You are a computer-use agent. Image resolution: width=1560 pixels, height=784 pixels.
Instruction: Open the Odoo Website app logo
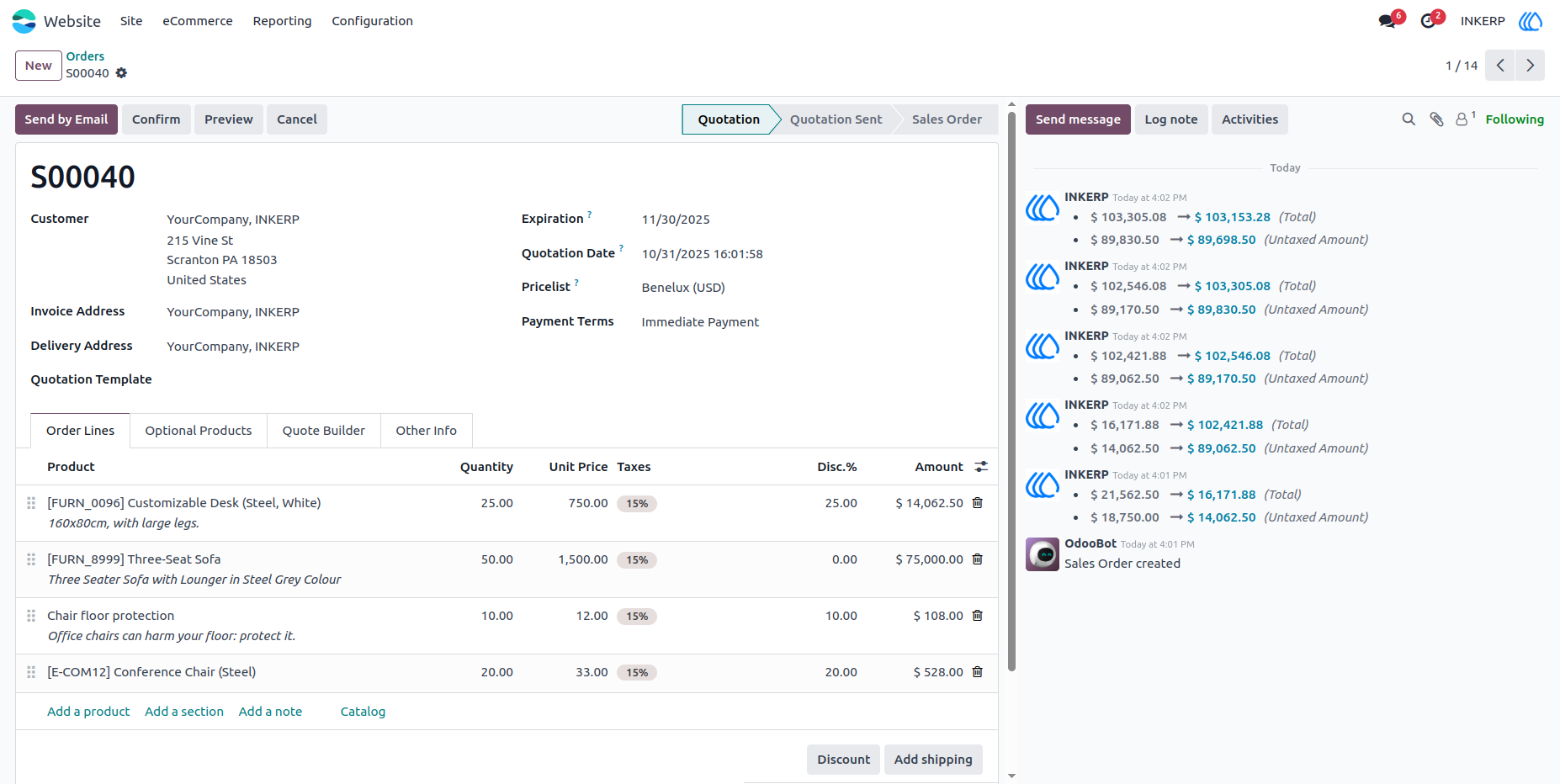tap(24, 21)
